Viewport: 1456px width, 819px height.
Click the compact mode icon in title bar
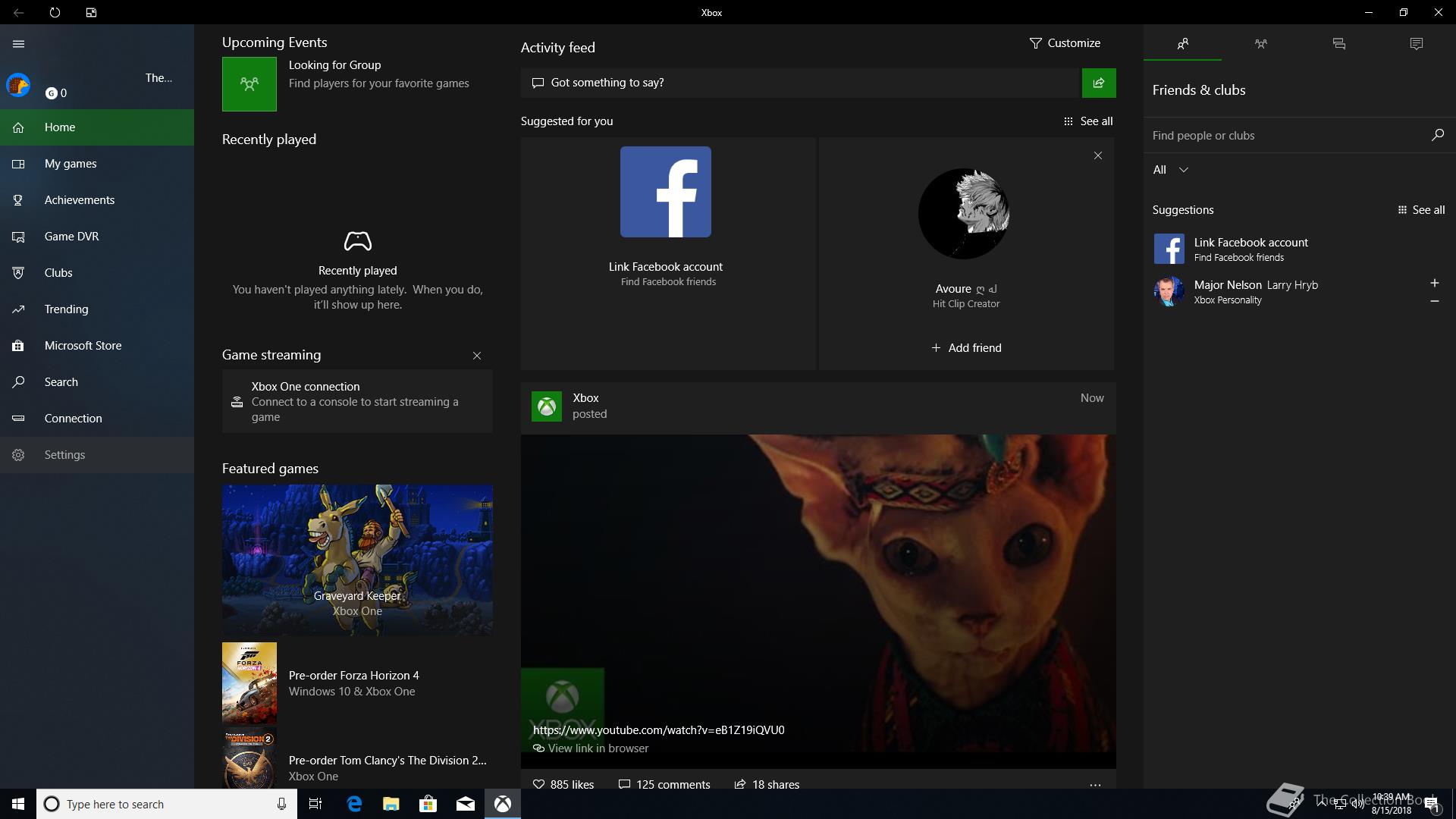pos(91,12)
